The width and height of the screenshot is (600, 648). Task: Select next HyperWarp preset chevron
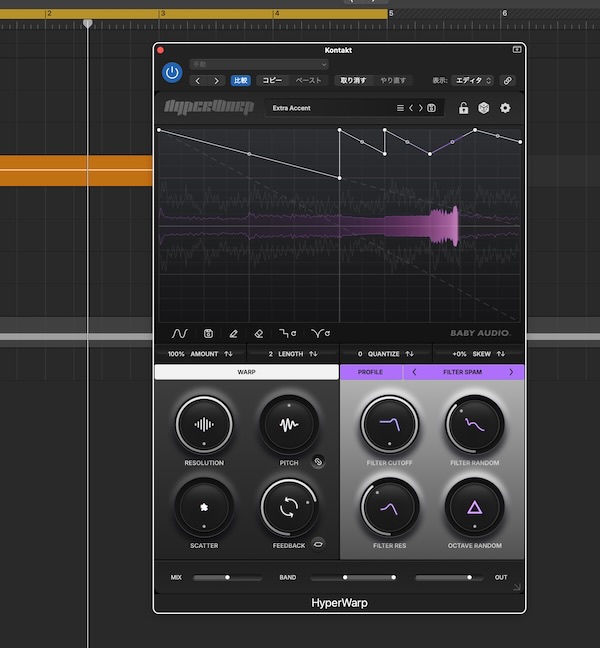click(421, 108)
